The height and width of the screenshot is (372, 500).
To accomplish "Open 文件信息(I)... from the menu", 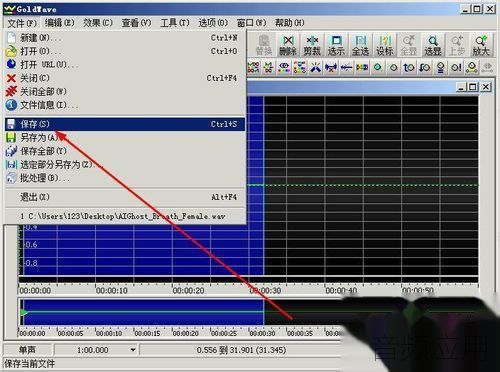I will pos(125,105).
